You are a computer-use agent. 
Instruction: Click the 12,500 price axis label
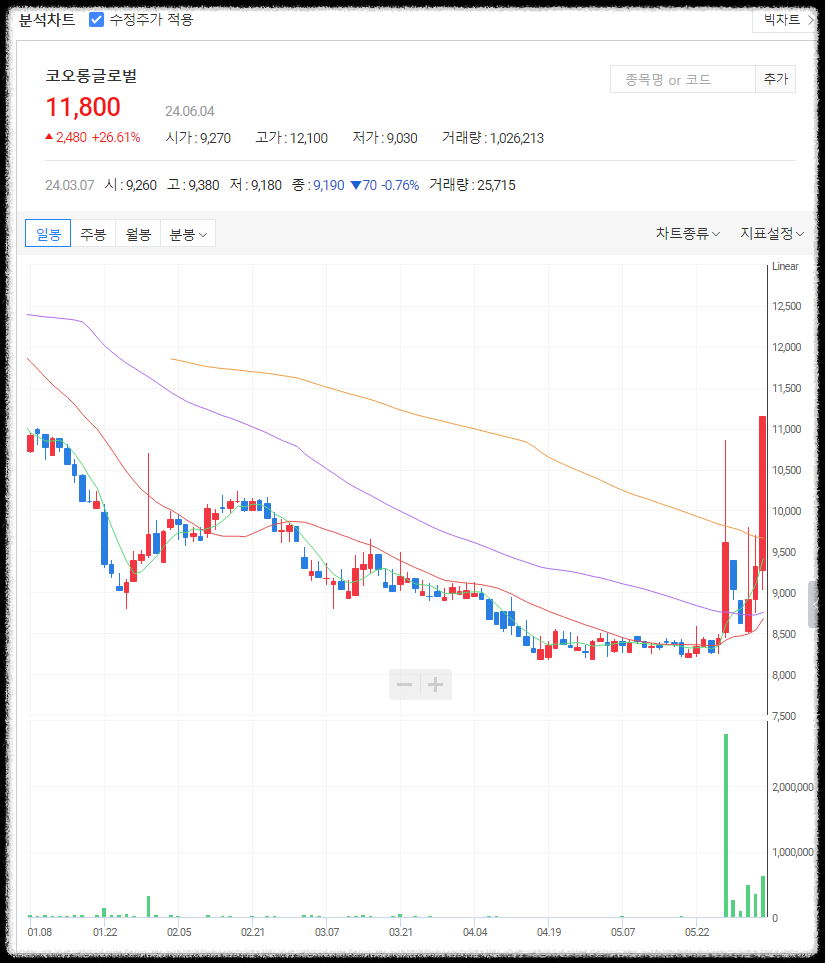click(x=786, y=306)
